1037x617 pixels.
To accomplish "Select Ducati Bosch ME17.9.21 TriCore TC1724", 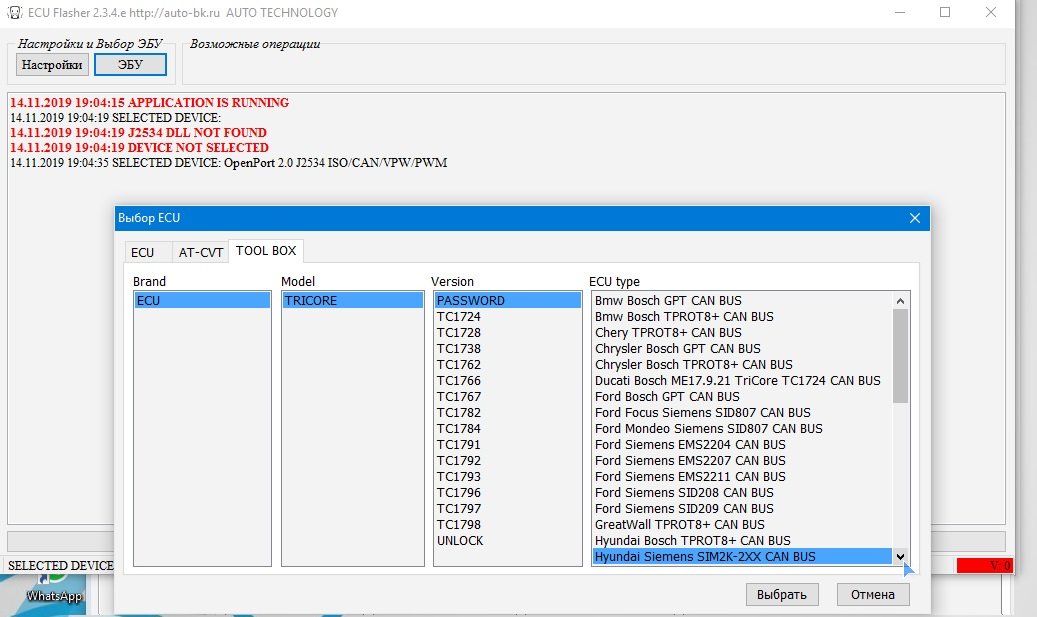I will (x=737, y=381).
